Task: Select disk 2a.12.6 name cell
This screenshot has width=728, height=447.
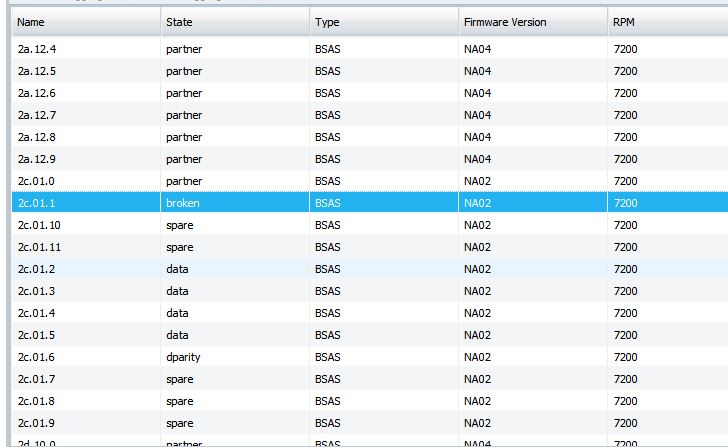Action: tap(86, 93)
